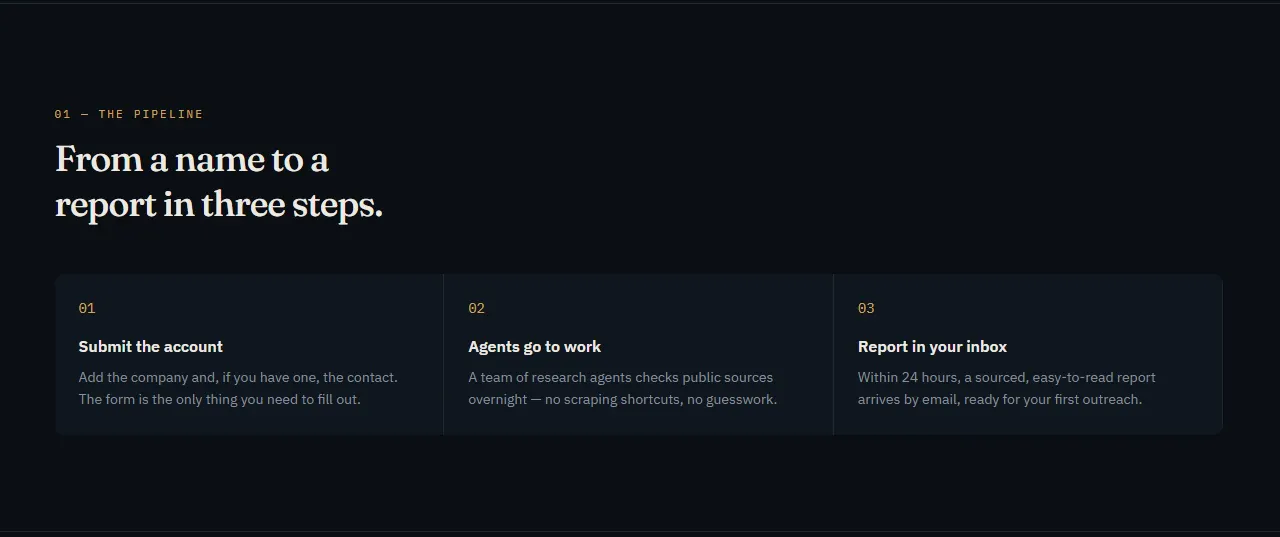
Task: Click the text "A team of research agents checks public sources"
Action: (621, 378)
